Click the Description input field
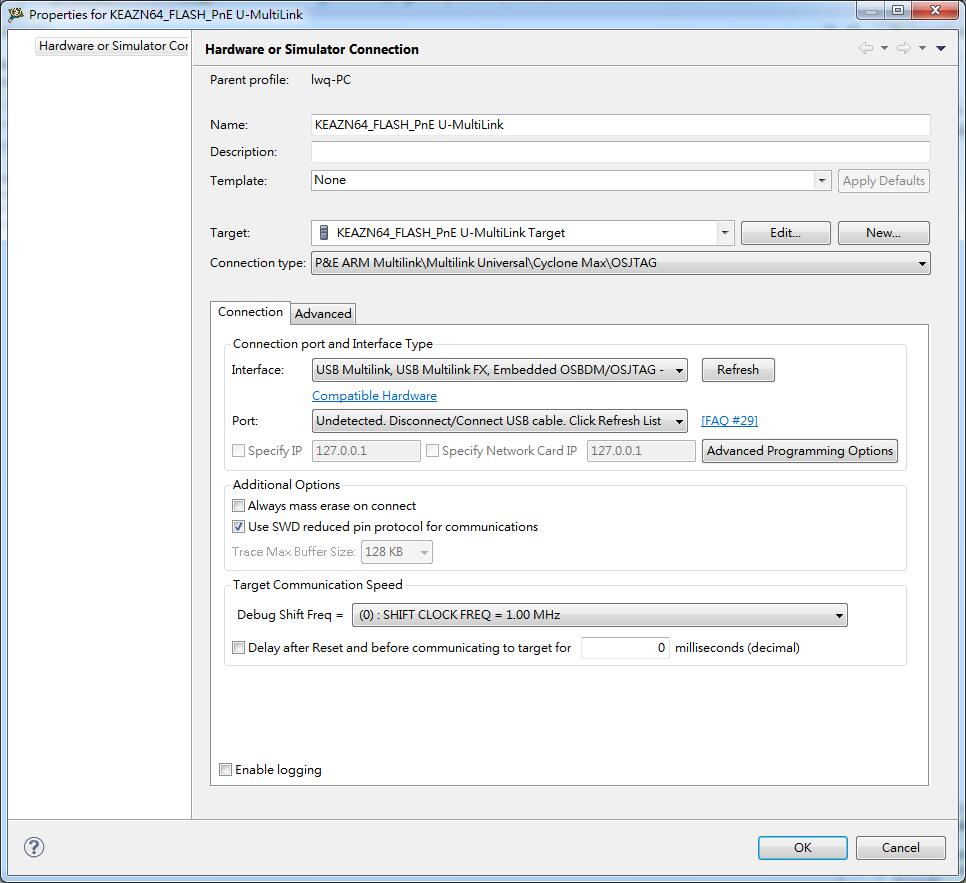 (x=620, y=152)
